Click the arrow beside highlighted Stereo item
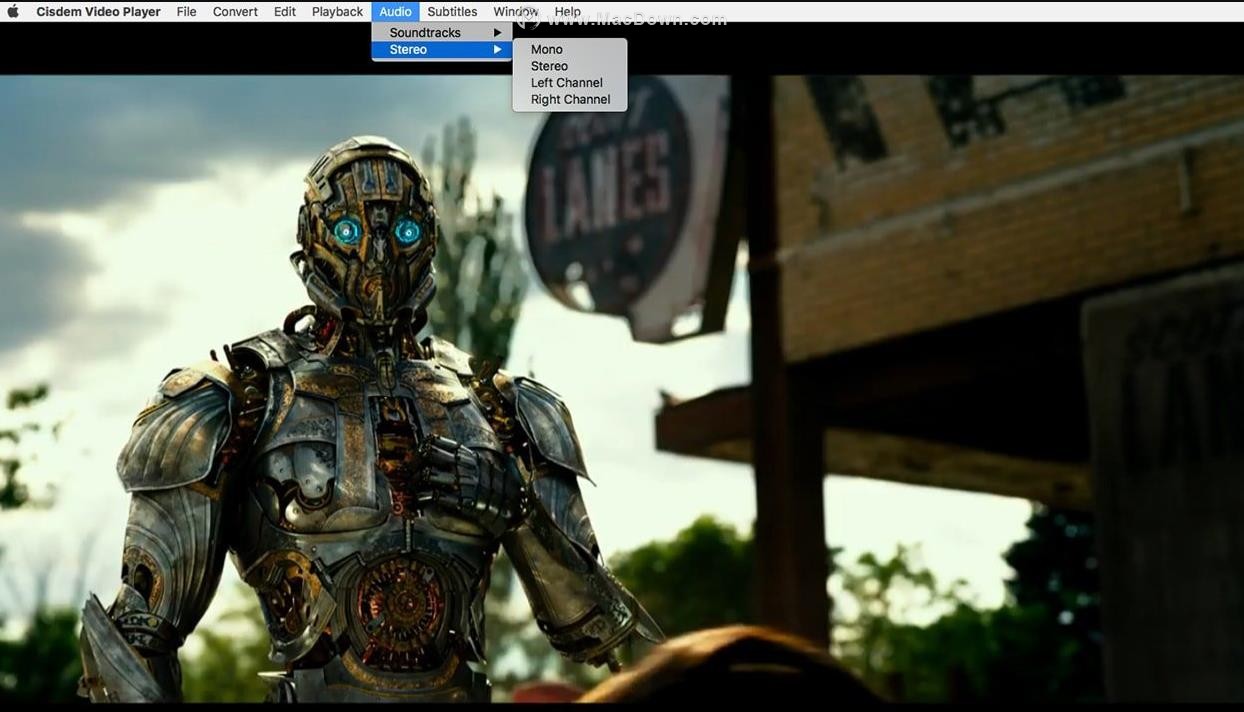The width and height of the screenshot is (1244, 712). 497,50
